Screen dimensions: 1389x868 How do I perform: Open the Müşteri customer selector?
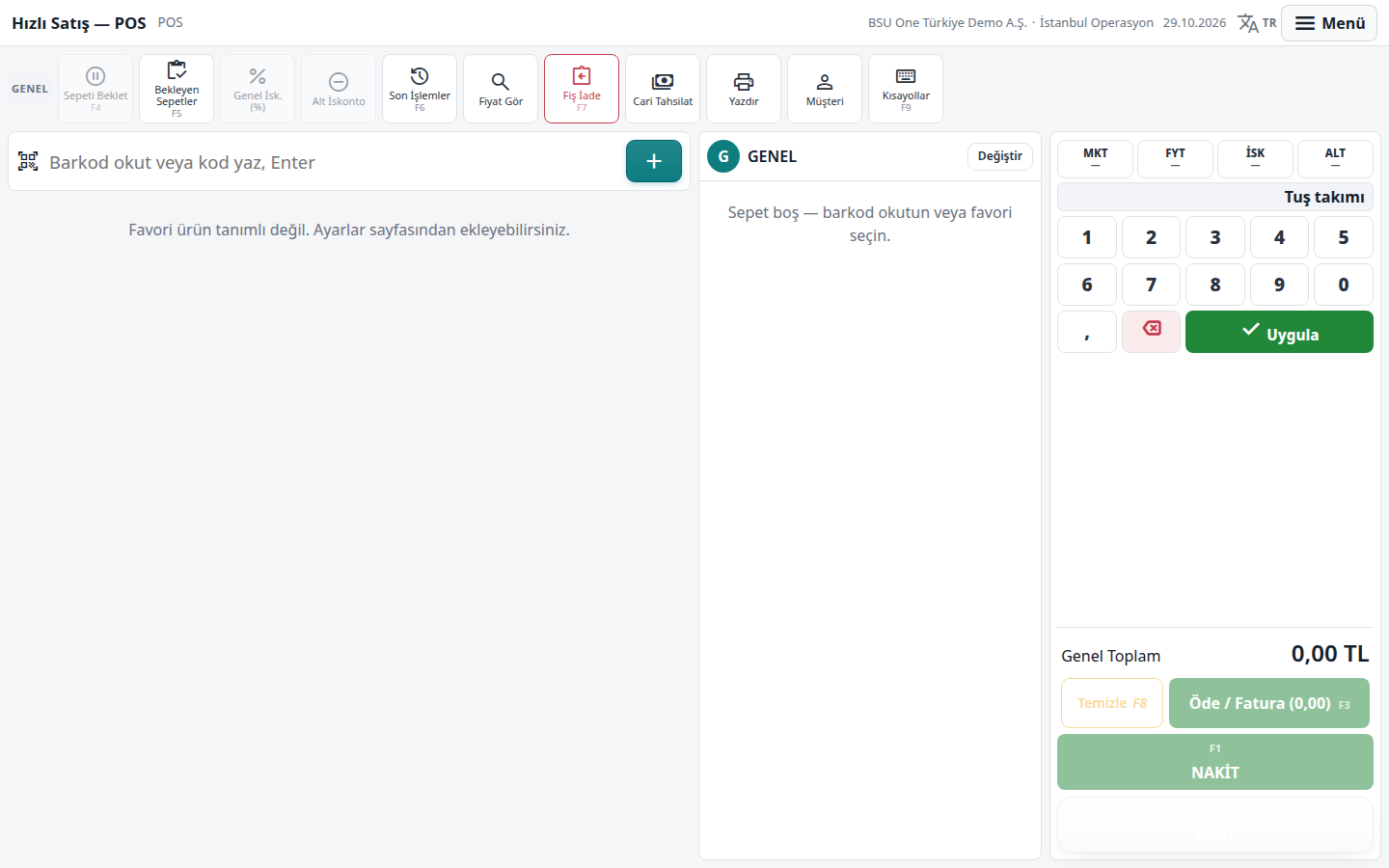pos(825,89)
